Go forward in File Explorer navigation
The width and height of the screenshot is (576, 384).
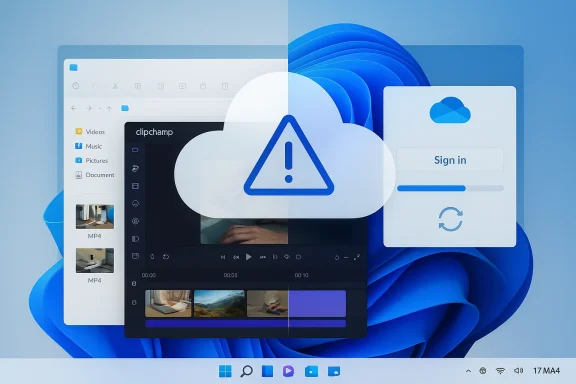coord(89,108)
